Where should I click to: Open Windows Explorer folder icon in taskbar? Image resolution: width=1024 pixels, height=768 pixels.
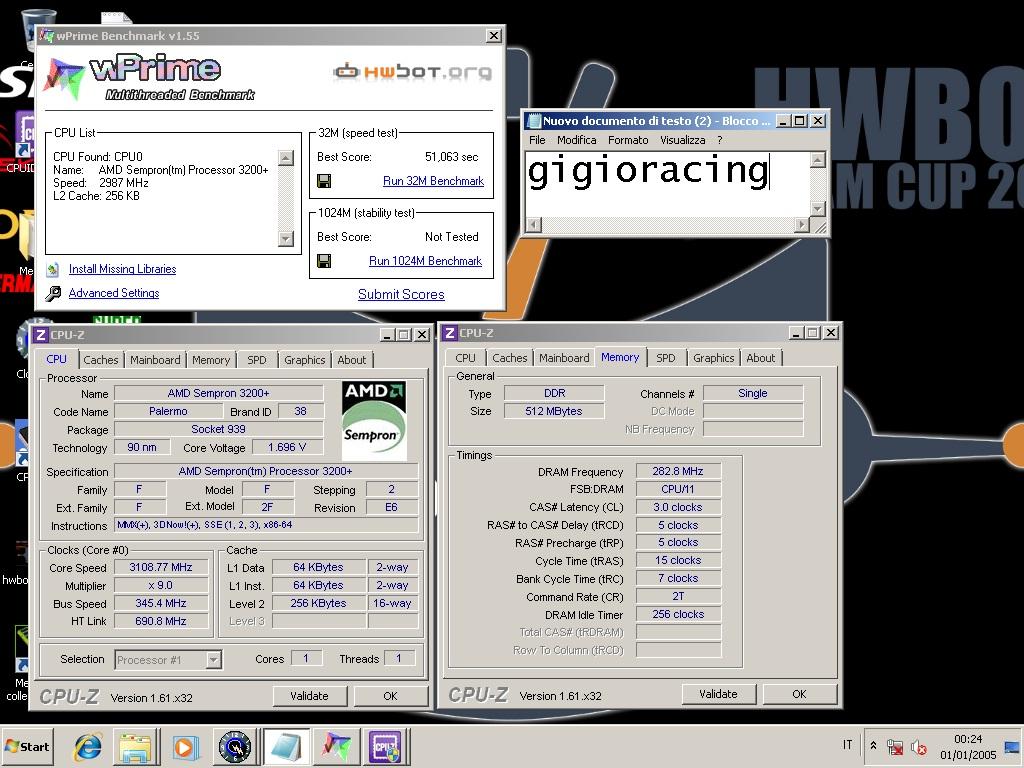pyautogui.click(x=135, y=746)
